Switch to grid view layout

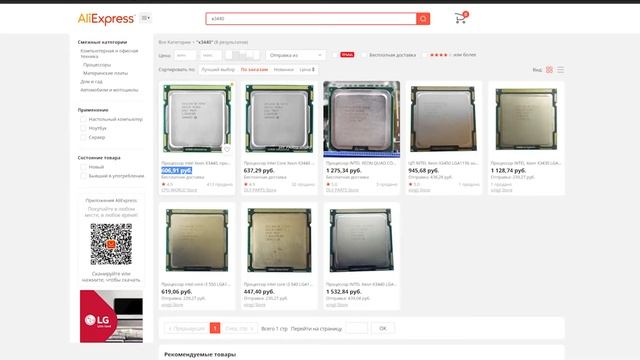point(549,70)
